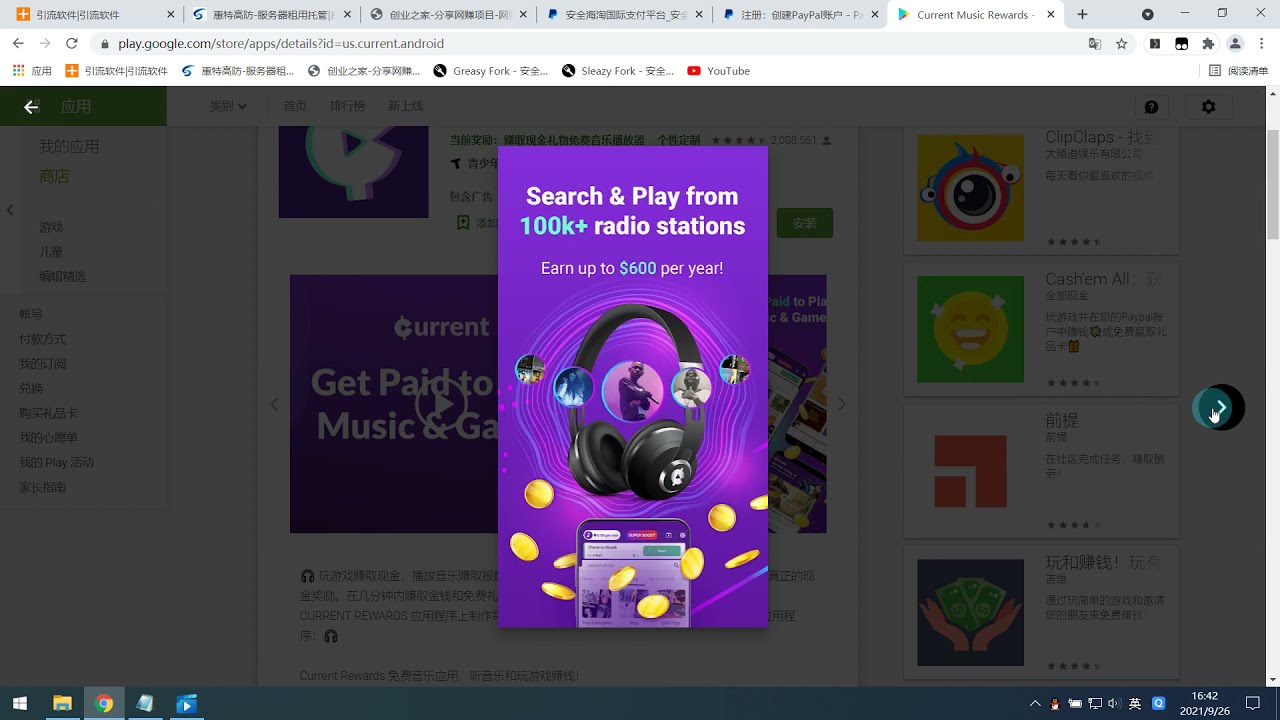Open the ClipClaps app thumbnail
1280x720 pixels.
coord(970,187)
